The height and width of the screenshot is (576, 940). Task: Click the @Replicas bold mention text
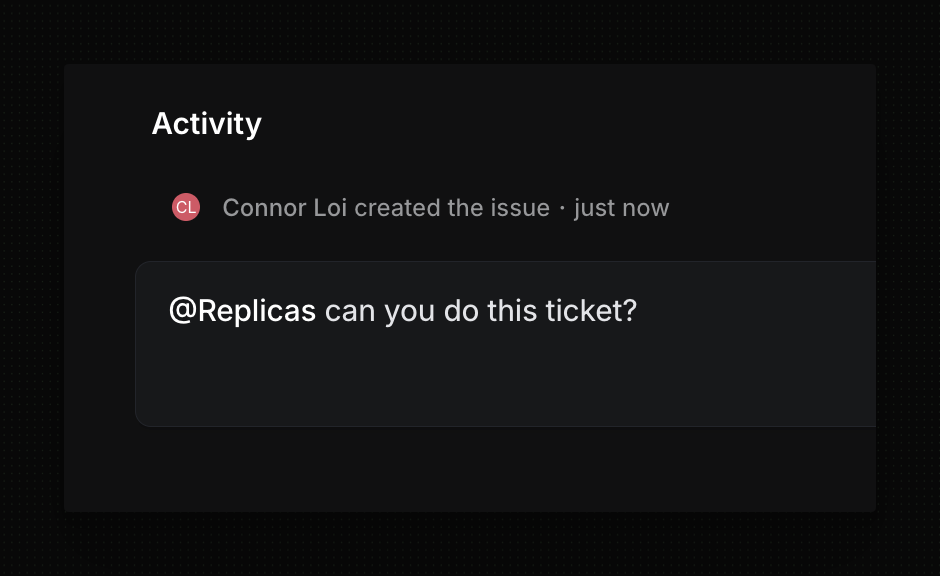click(242, 310)
